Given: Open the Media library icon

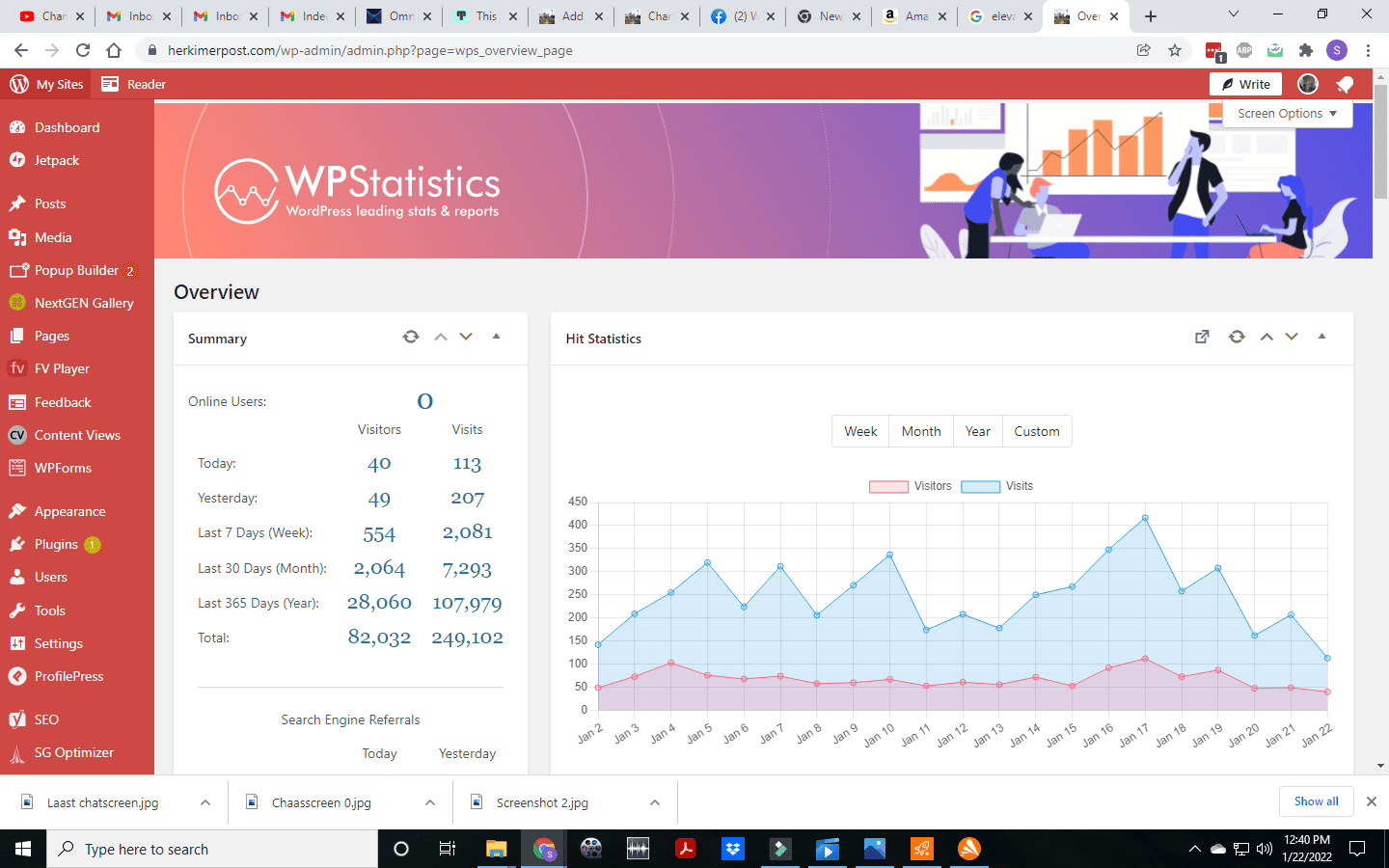Looking at the screenshot, I should [17, 237].
